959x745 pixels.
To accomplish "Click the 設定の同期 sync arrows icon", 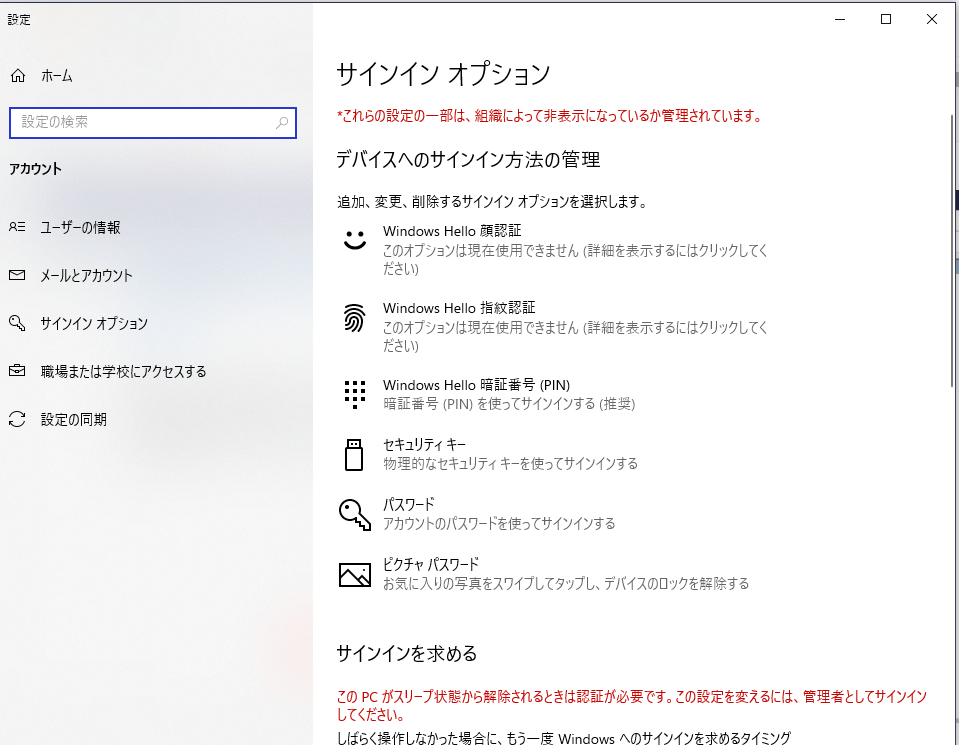I will 17,419.
